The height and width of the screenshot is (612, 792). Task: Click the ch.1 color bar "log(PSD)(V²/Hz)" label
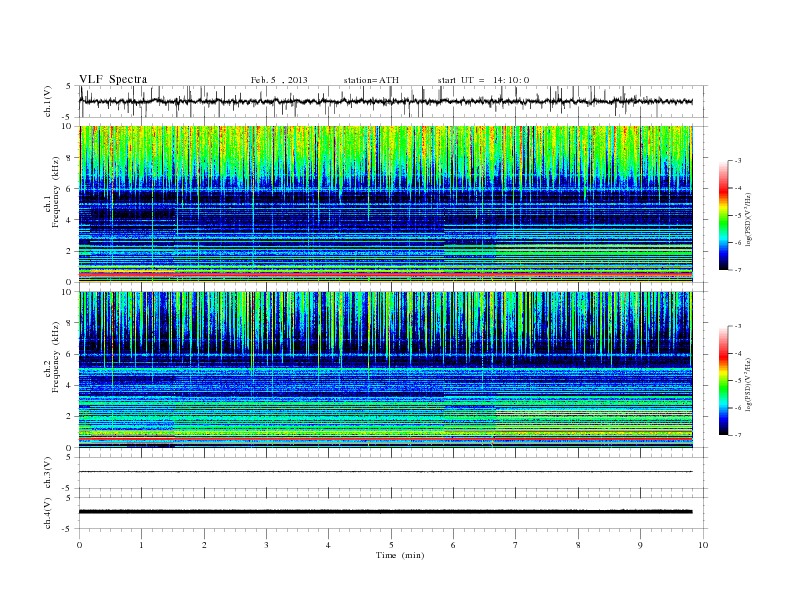click(749, 220)
